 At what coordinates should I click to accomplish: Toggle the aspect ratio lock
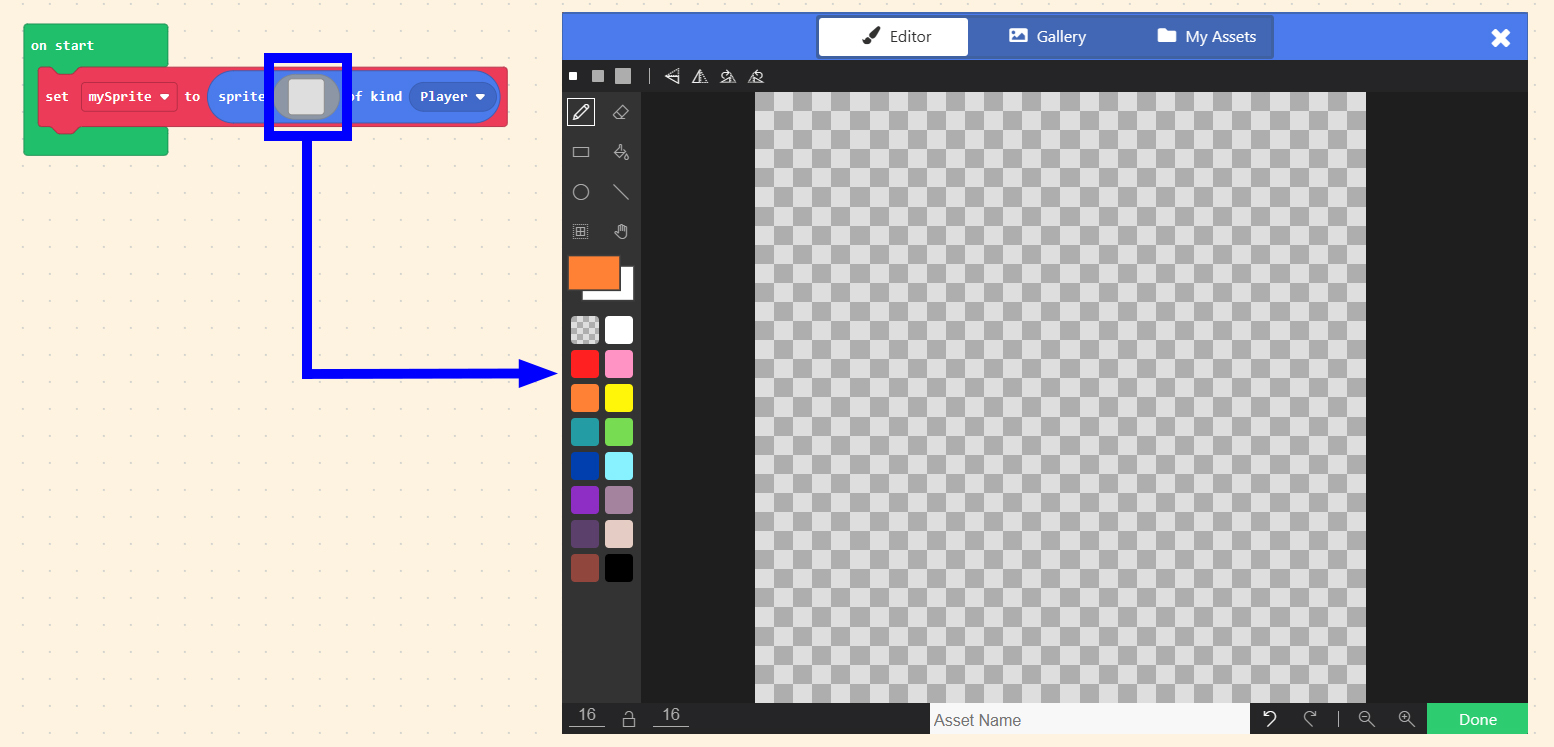pyautogui.click(x=629, y=719)
